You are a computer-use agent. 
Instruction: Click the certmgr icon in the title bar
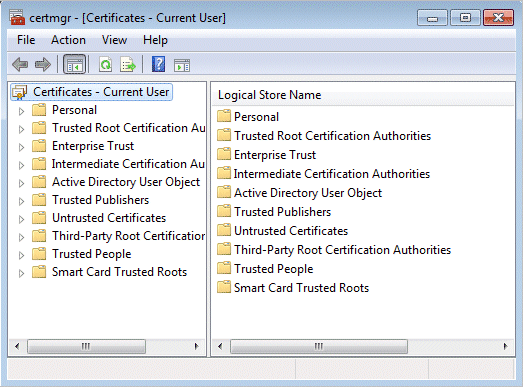point(17,18)
